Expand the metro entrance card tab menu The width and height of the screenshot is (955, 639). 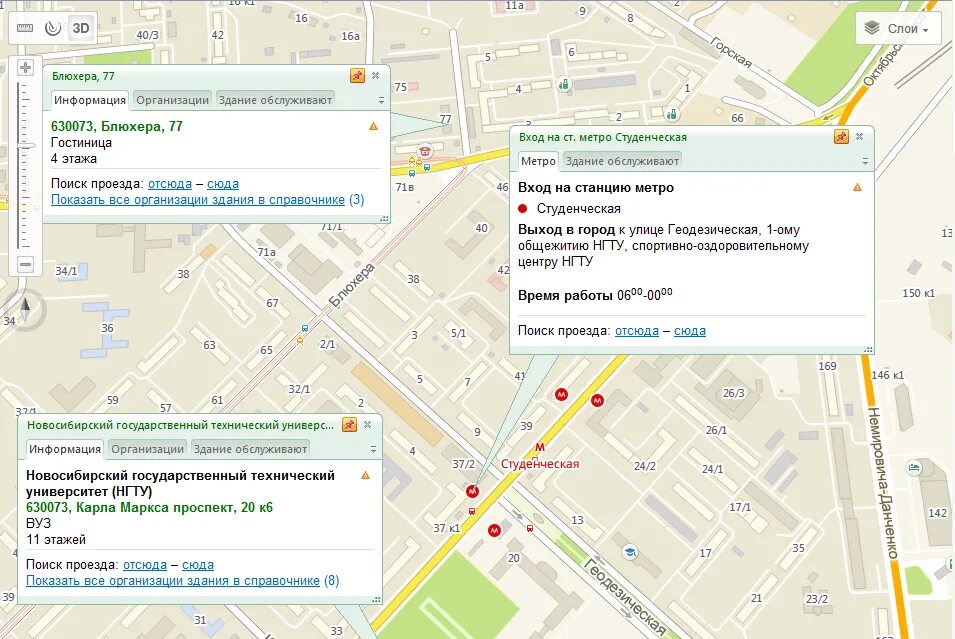click(865, 161)
